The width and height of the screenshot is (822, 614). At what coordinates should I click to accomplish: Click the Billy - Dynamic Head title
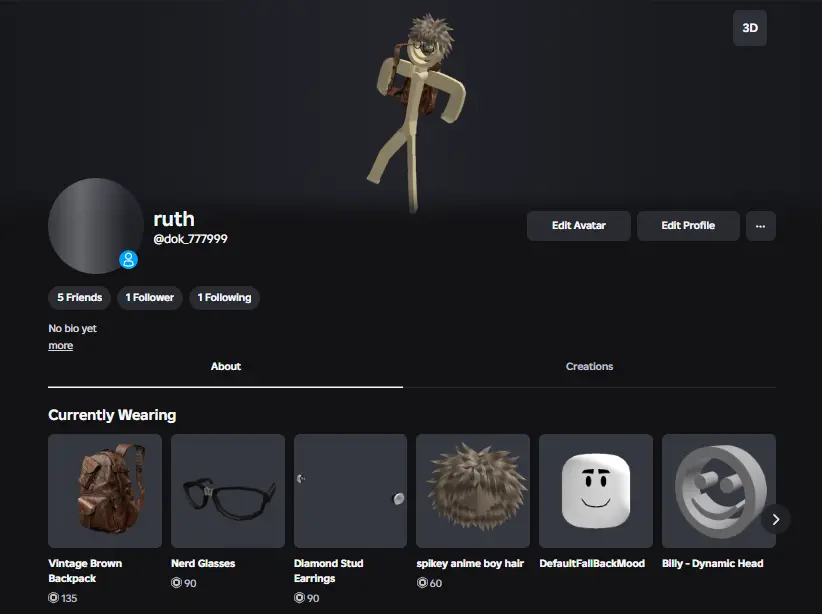712,564
